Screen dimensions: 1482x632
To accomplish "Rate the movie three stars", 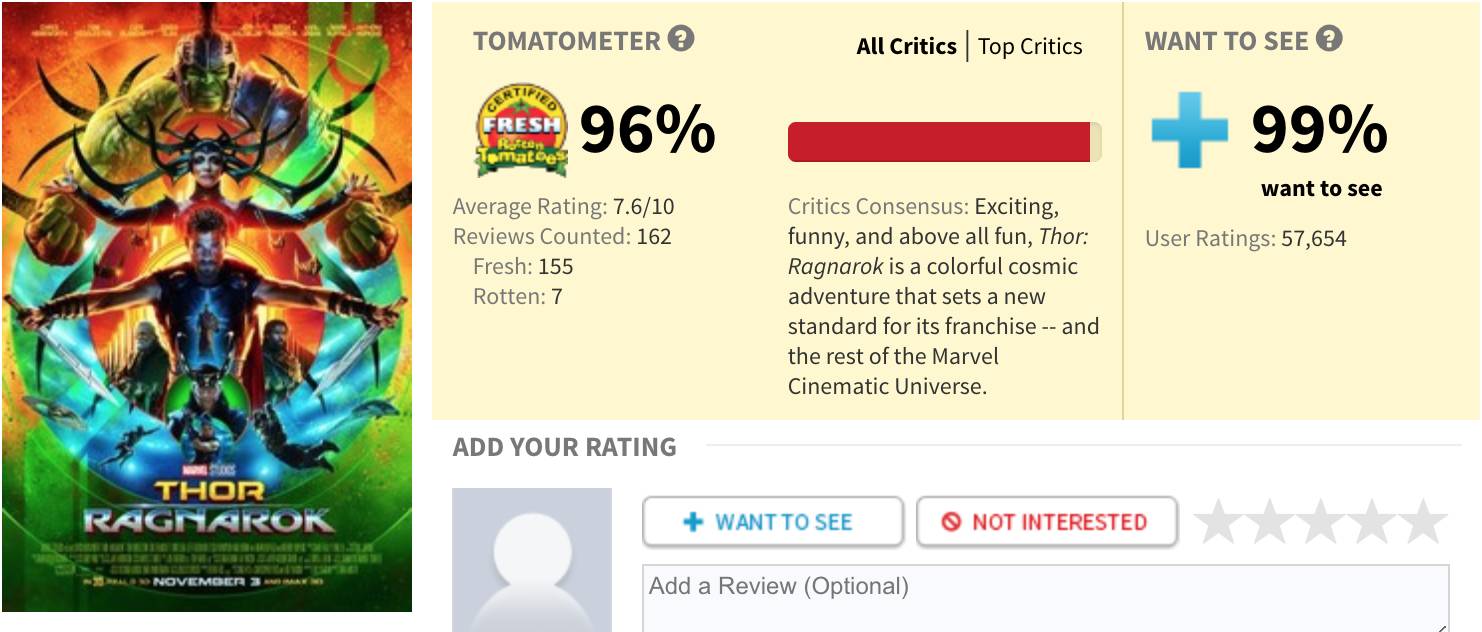I will (x=1321, y=522).
